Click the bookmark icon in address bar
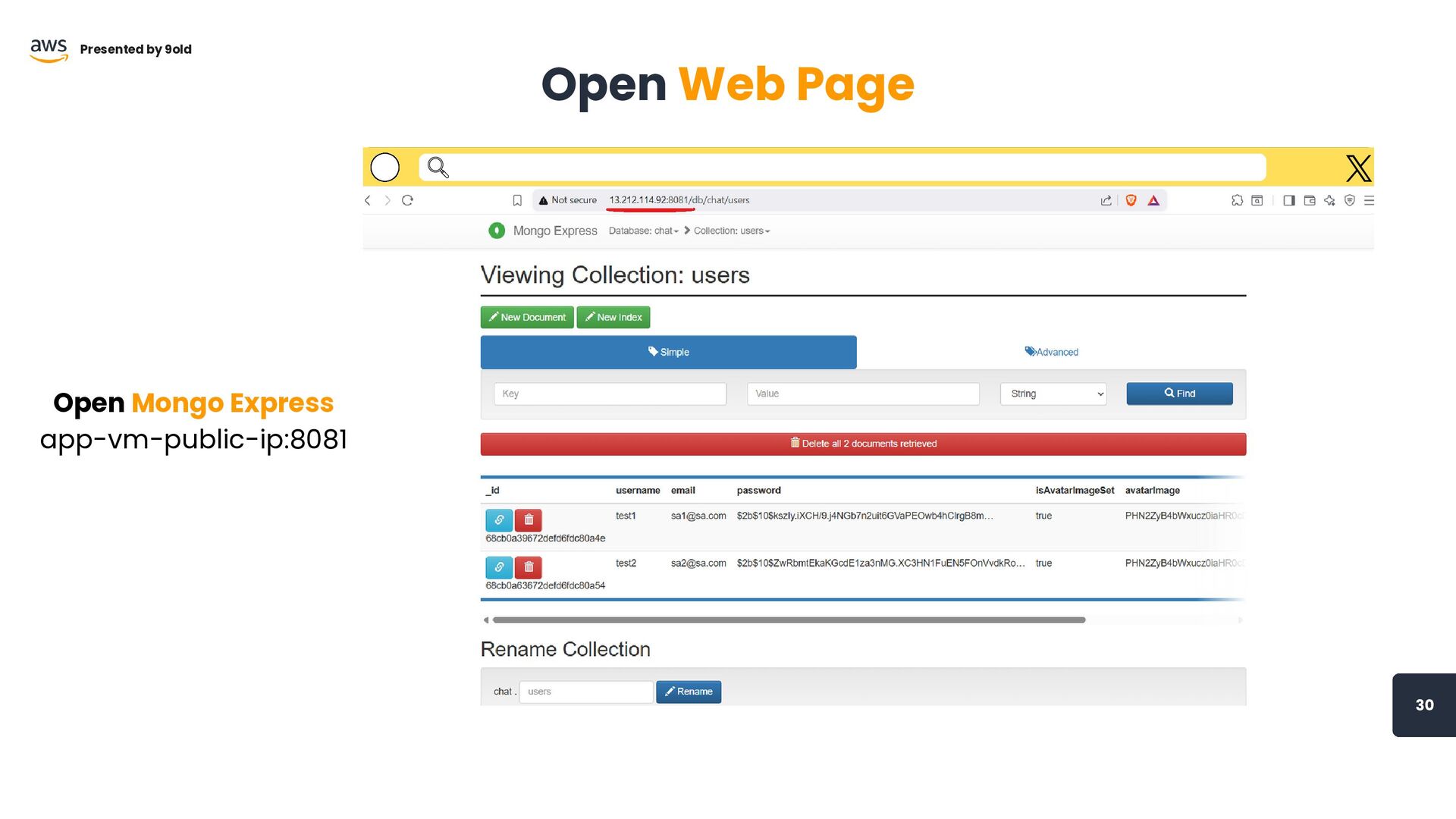Viewport: 1456px width, 819px height. click(517, 200)
